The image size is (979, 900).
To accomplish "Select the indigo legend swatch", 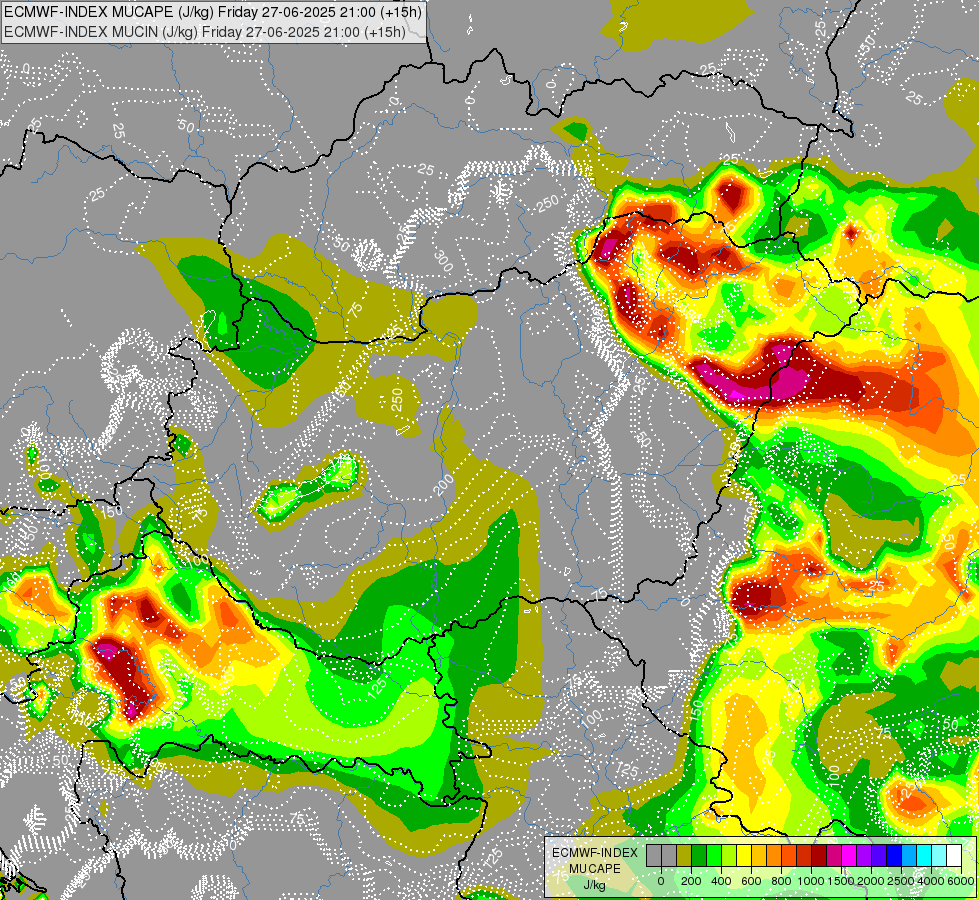I will coord(879,856).
